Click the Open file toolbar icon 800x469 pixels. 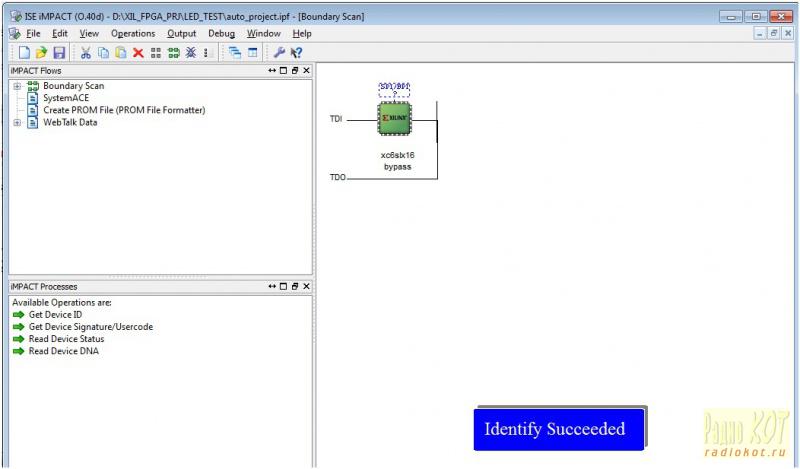(41, 52)
